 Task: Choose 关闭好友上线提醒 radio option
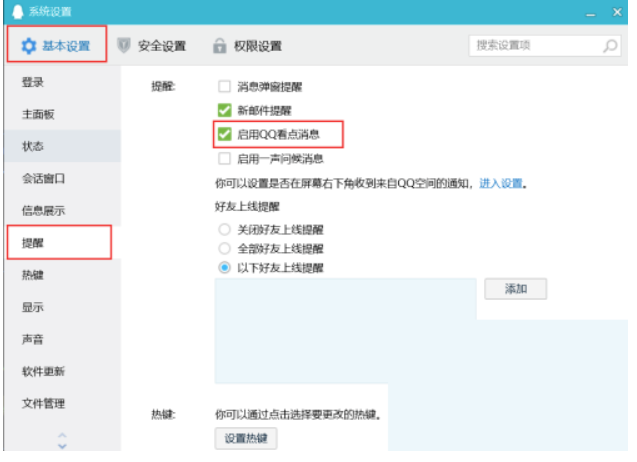(224, 229)
